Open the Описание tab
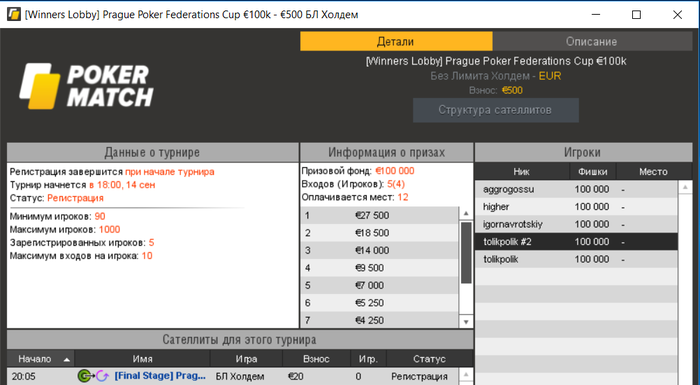 click(592, 42)
